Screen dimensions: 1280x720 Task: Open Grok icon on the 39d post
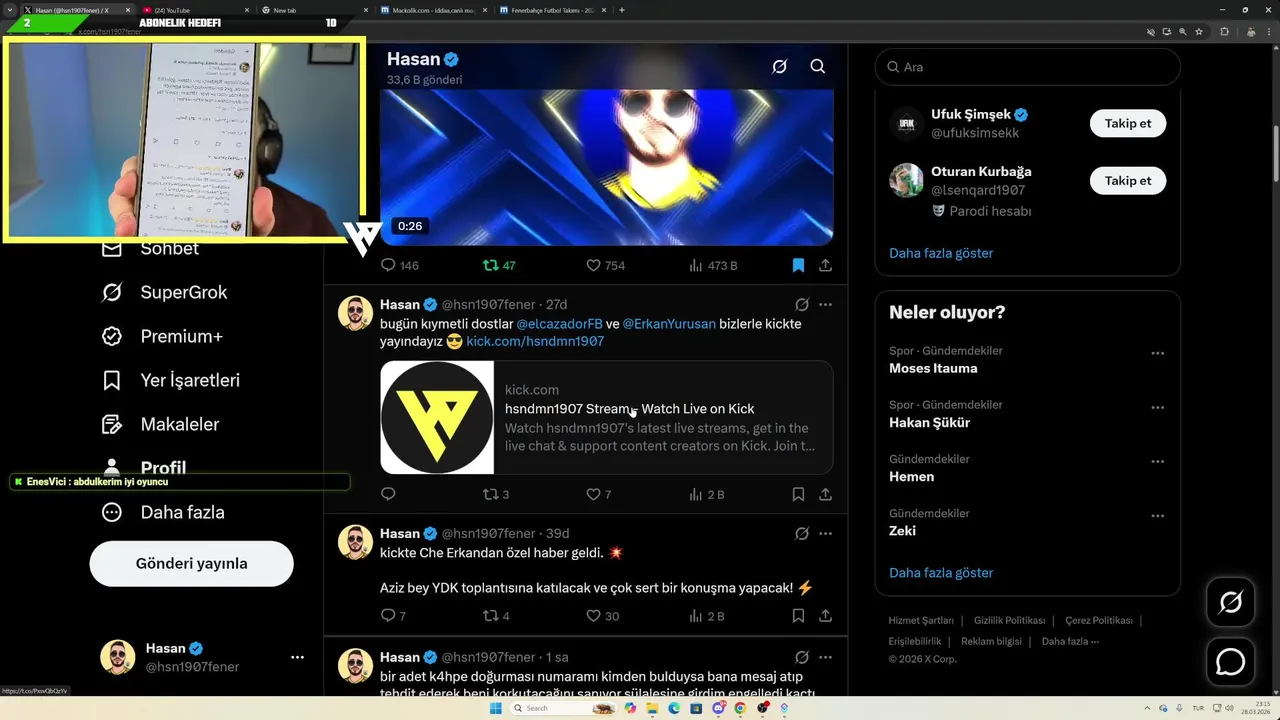point(802,533)
